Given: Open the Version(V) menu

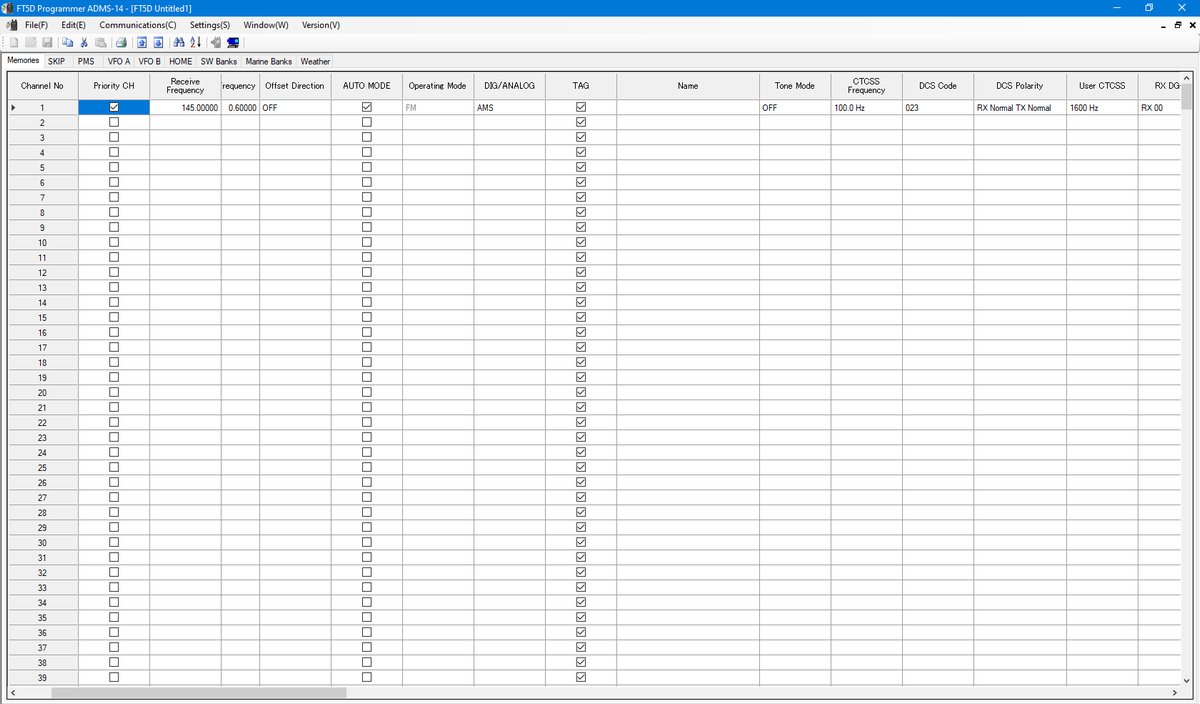Looking at the screenshot, I should click(320, 25).
